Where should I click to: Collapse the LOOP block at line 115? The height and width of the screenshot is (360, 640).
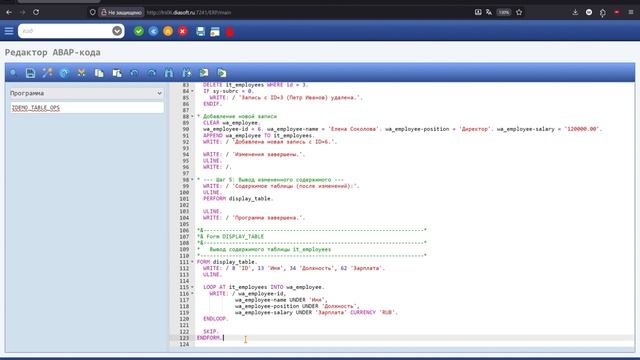point(192,287)
